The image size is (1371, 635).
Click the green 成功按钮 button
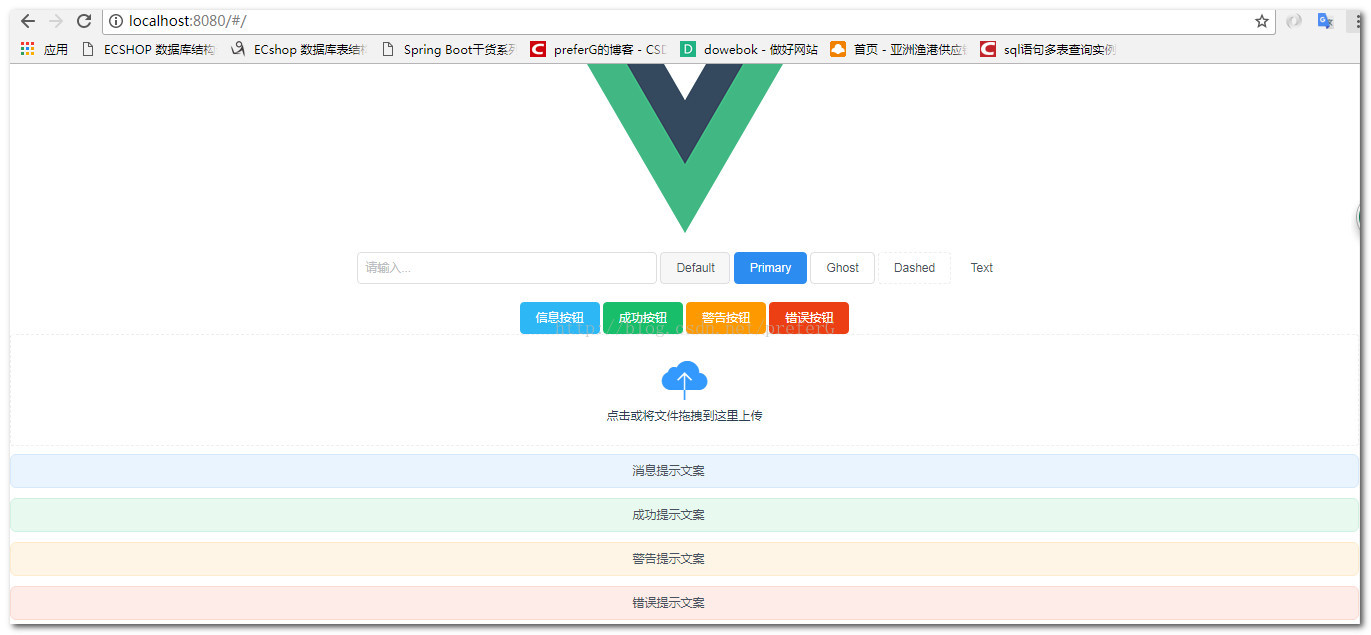[643, 318]
